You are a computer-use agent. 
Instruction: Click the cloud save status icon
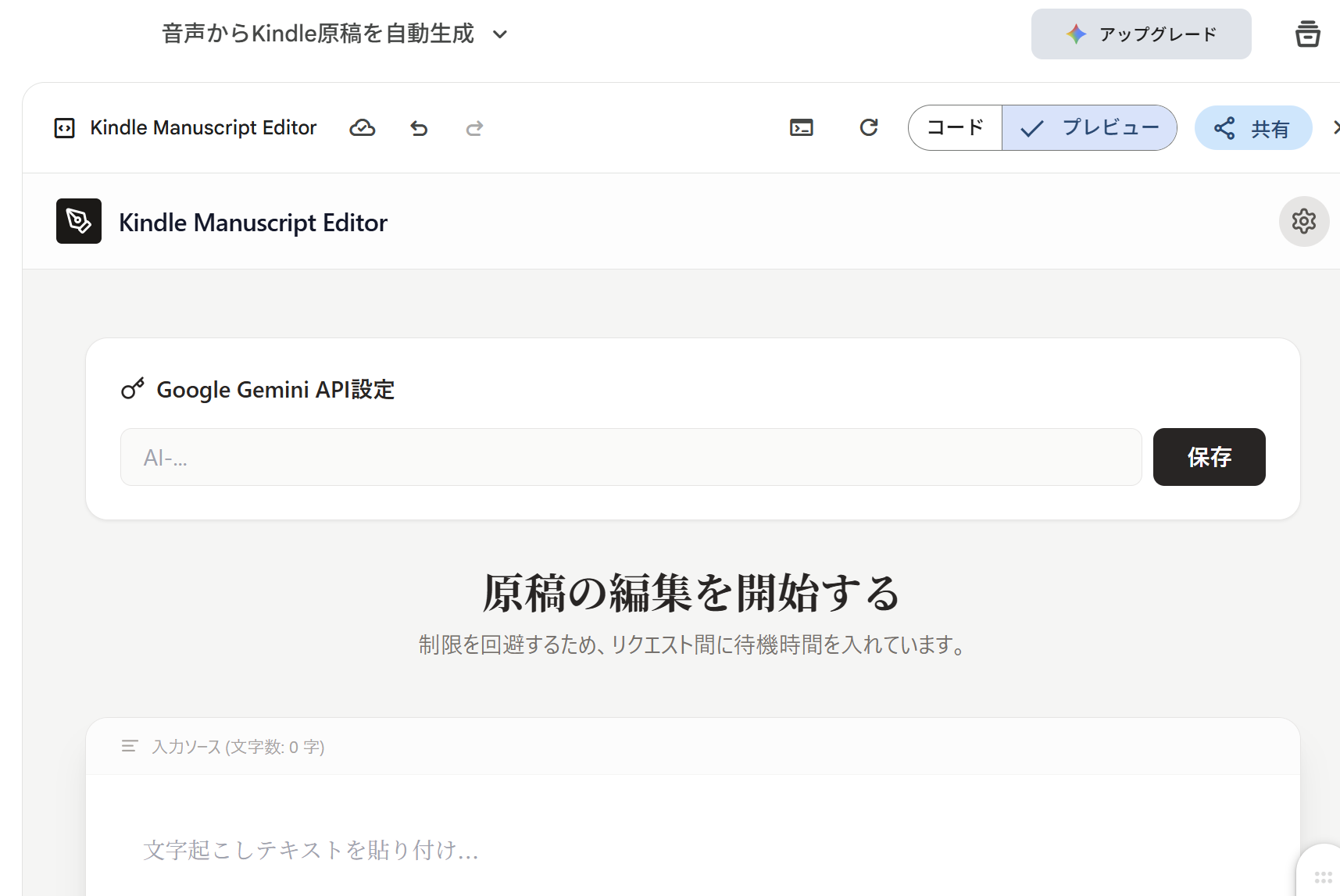(x=362, y=128)
